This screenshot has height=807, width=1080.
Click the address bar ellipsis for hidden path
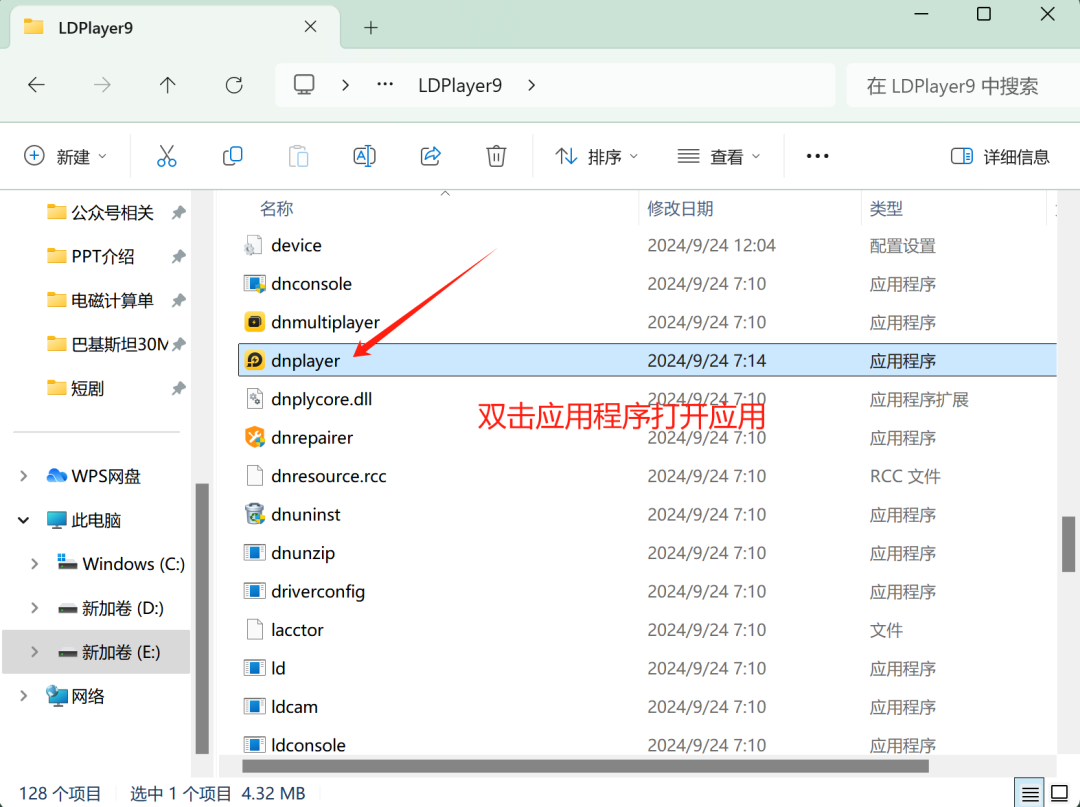click(x=385, y=85)
